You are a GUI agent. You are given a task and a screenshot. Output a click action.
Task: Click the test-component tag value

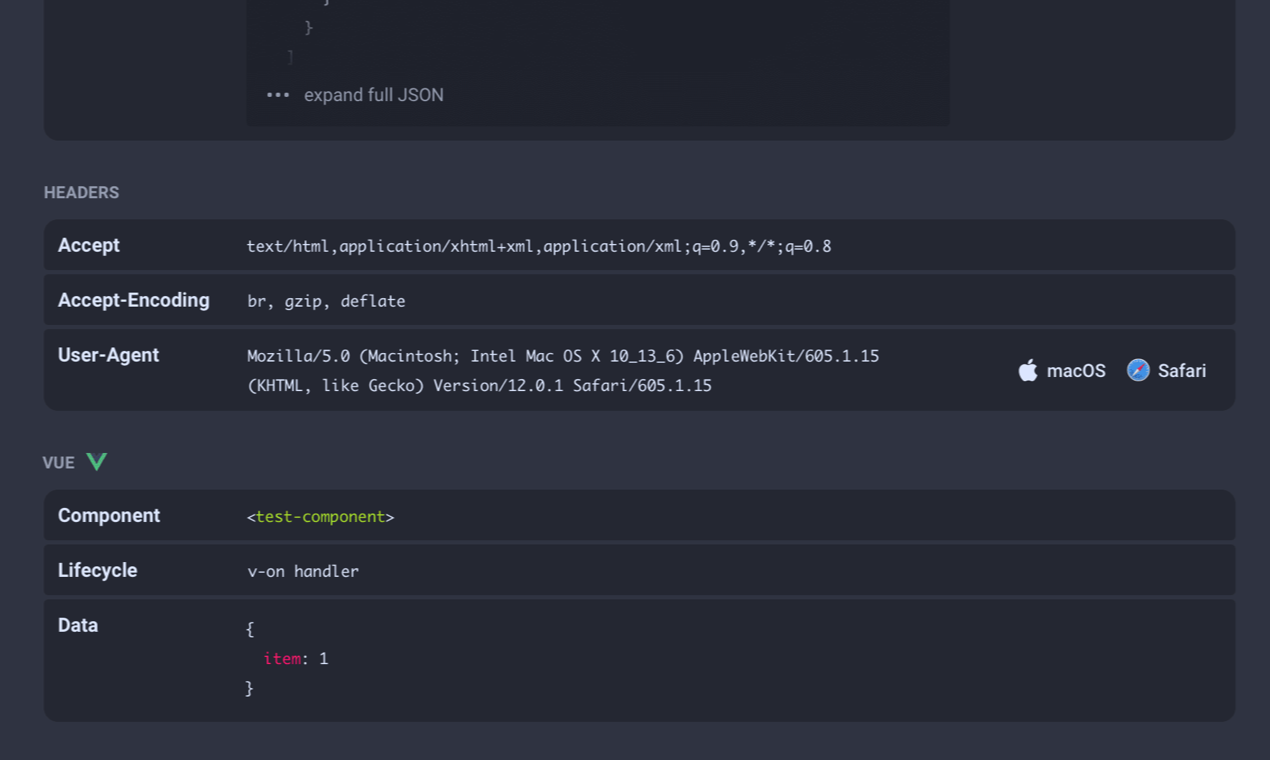[x=320, y=517]
